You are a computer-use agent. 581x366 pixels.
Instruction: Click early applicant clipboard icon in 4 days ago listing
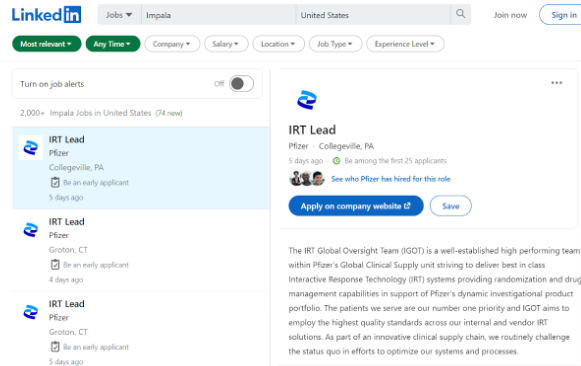pos(55,264)
